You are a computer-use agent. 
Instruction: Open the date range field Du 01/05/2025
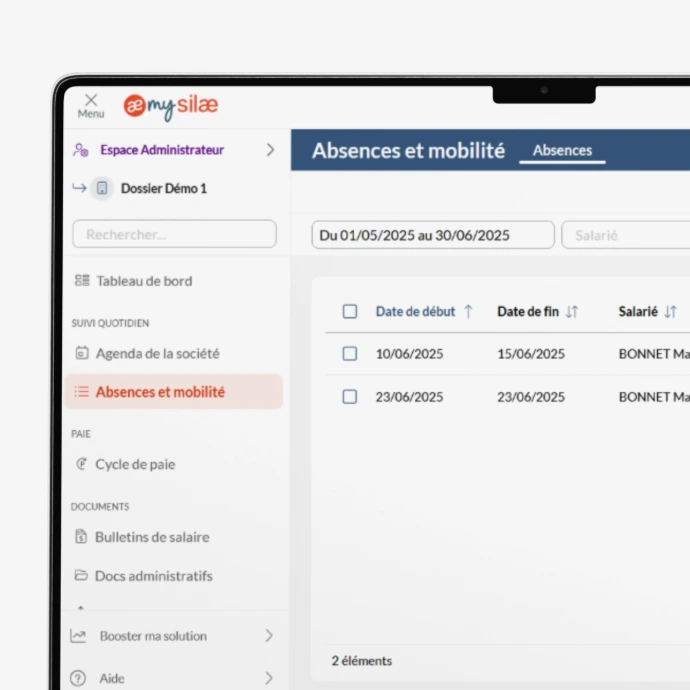tap(433, 235)
